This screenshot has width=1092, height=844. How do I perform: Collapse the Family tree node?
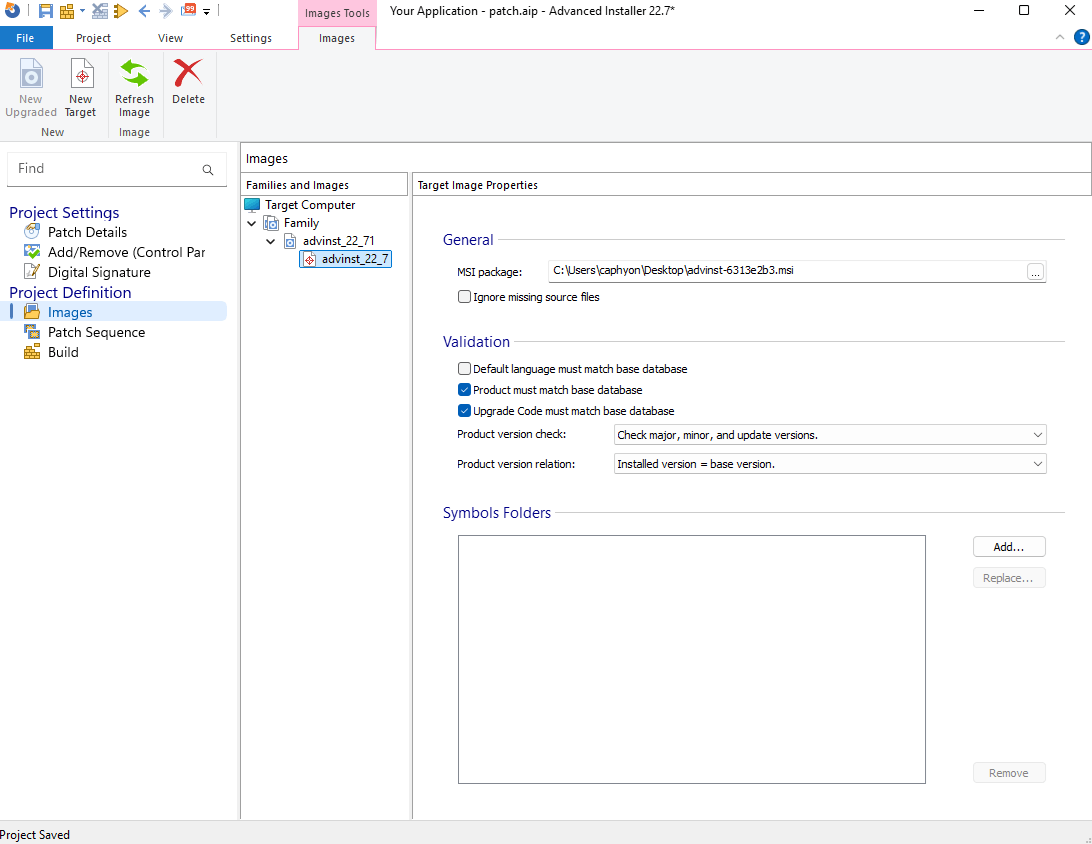tap(252, 224)
